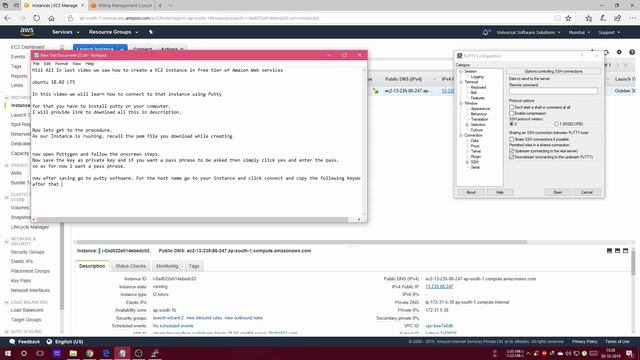
Task: Click the browser forward arrow
Action: tap(22, 18)
